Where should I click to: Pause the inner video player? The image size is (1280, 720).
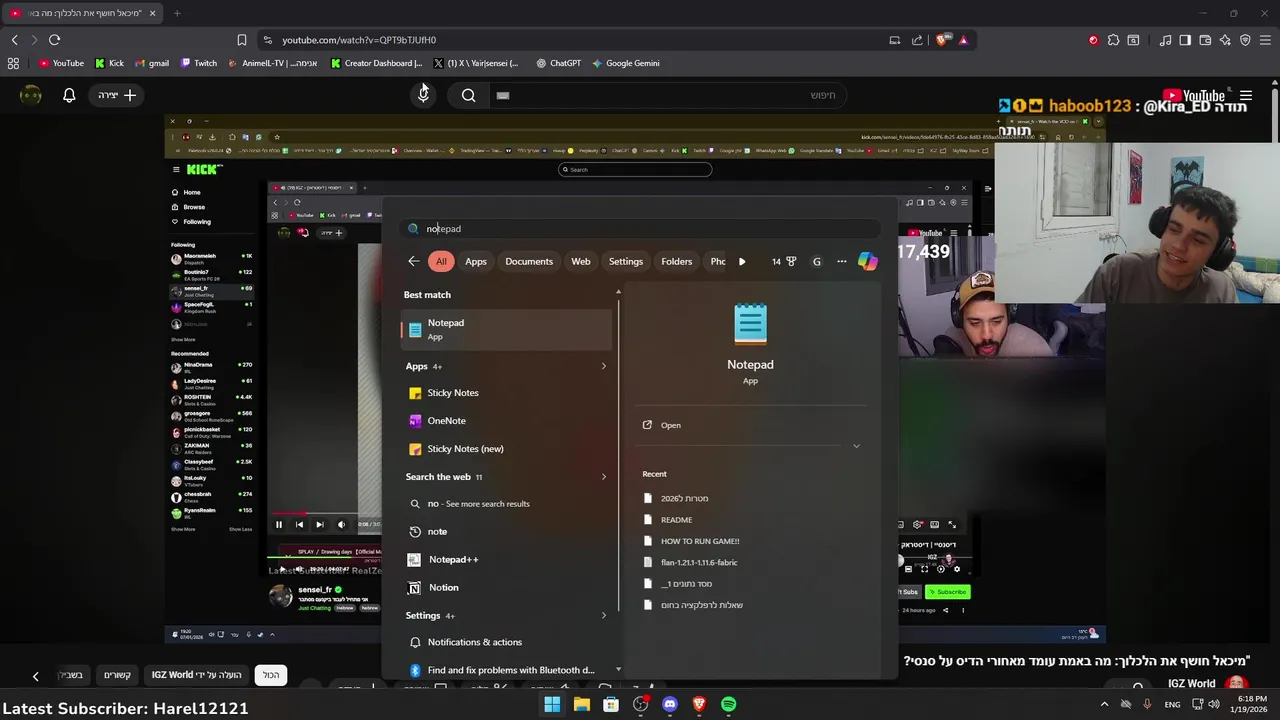point(278,524)
